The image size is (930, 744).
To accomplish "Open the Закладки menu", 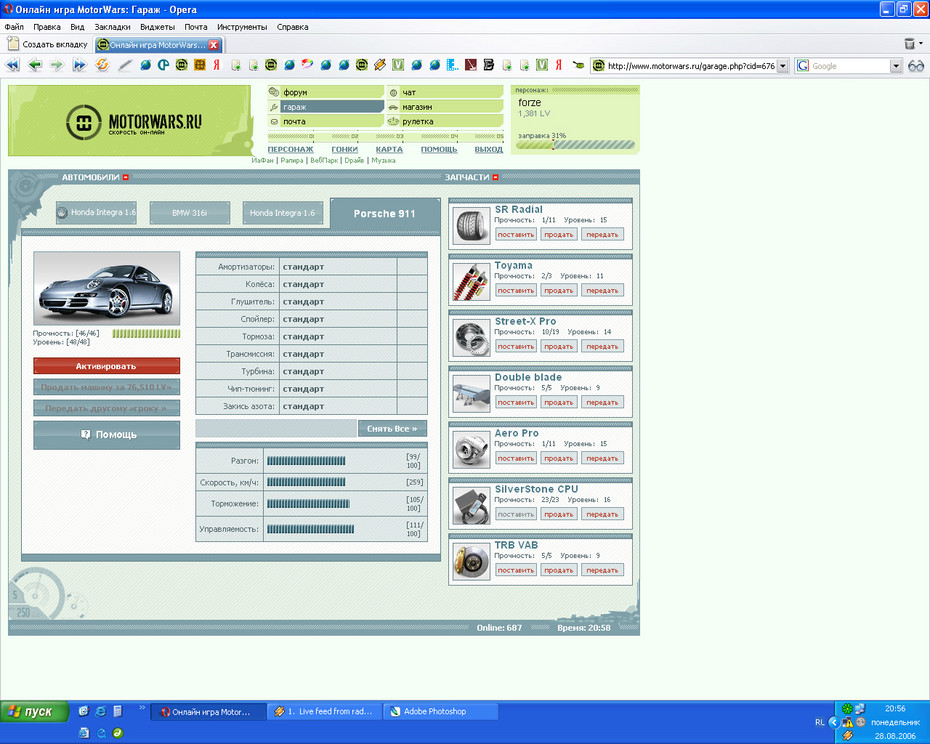I will point(112,27).
